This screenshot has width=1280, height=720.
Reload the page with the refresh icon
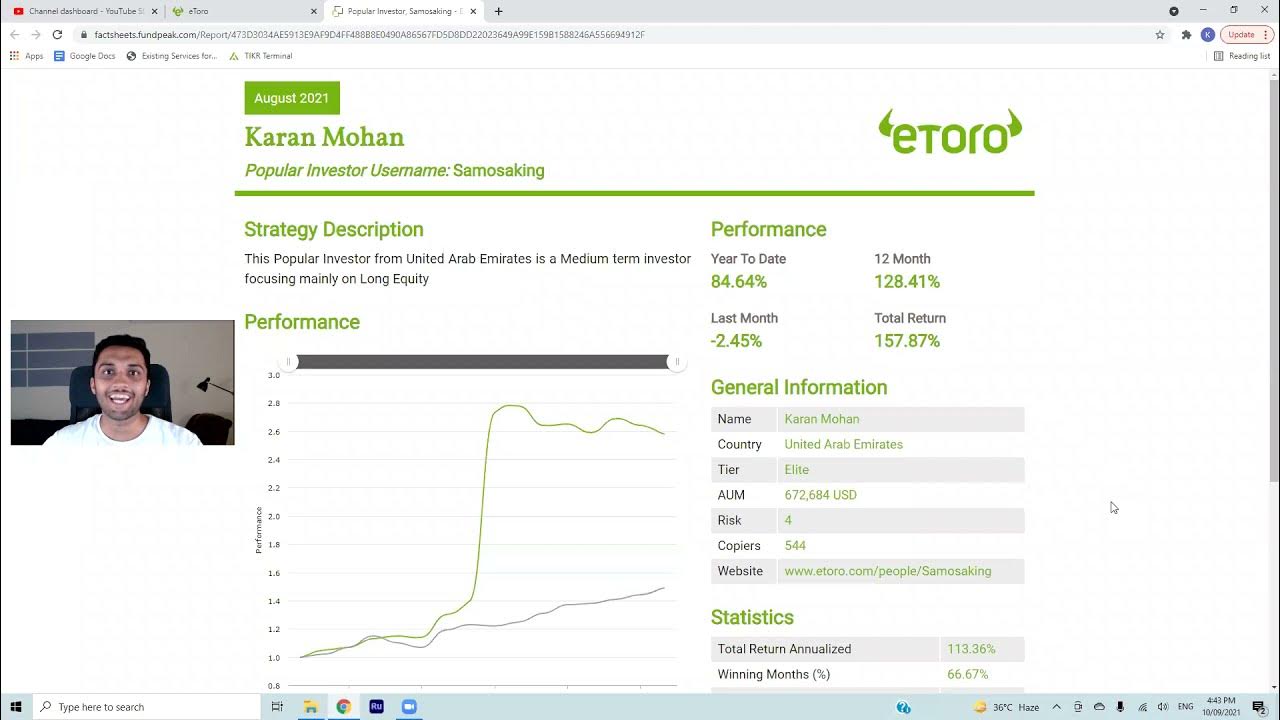57,34
